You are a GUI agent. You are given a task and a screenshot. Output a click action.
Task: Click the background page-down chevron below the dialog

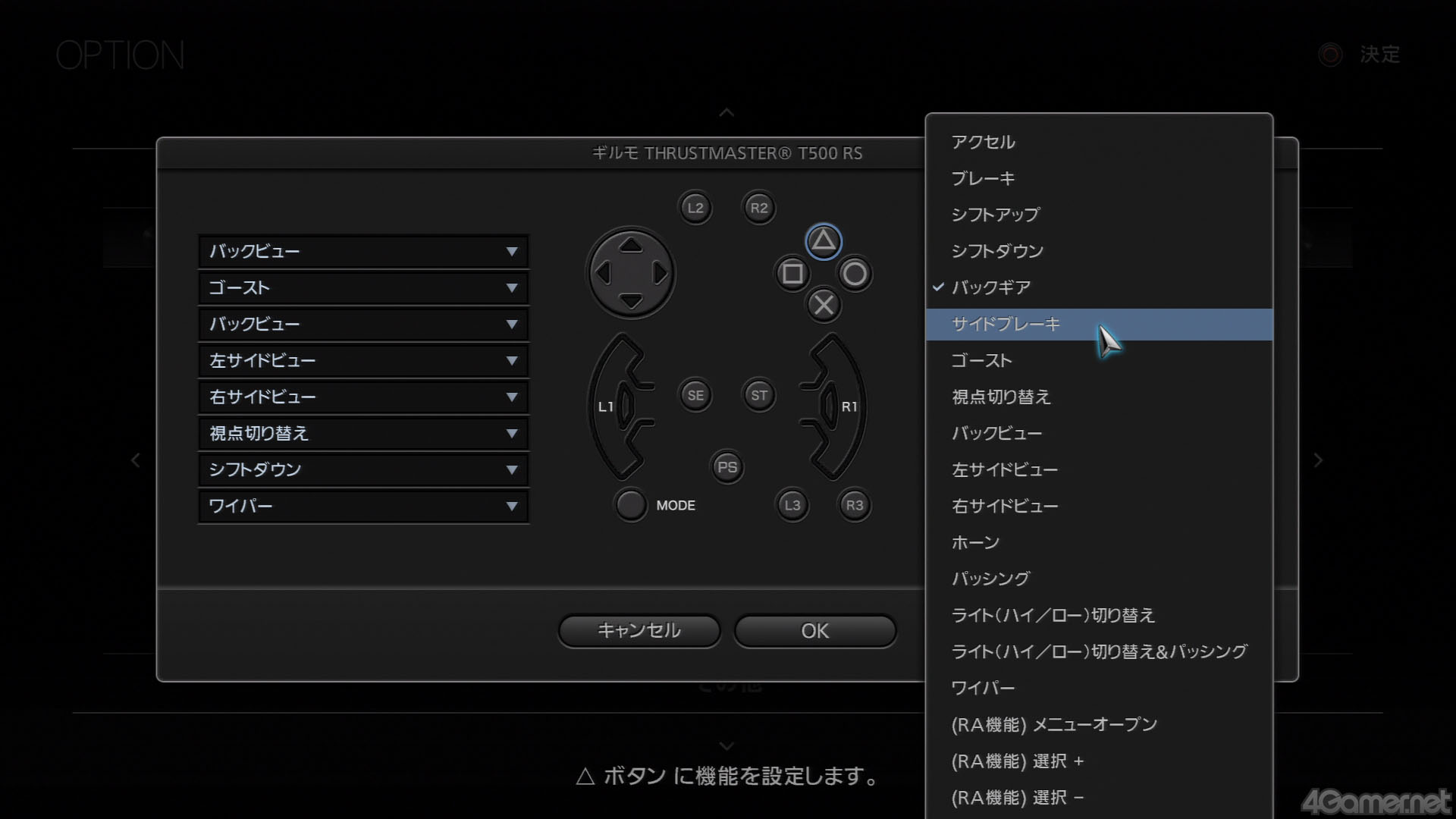click(x=726, y=747)
